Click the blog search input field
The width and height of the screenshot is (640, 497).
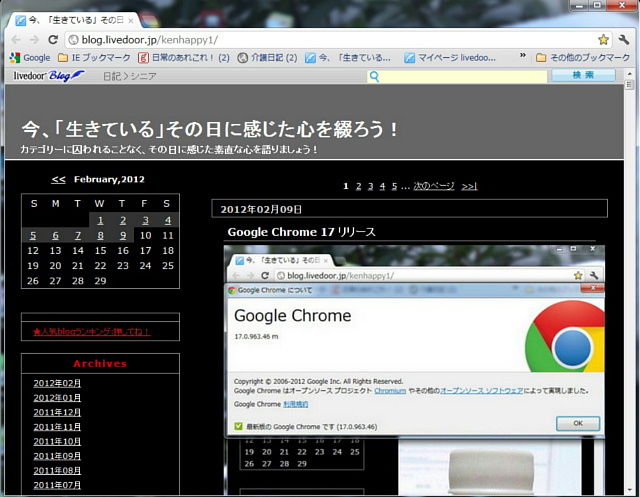click(x=457, y=76)
